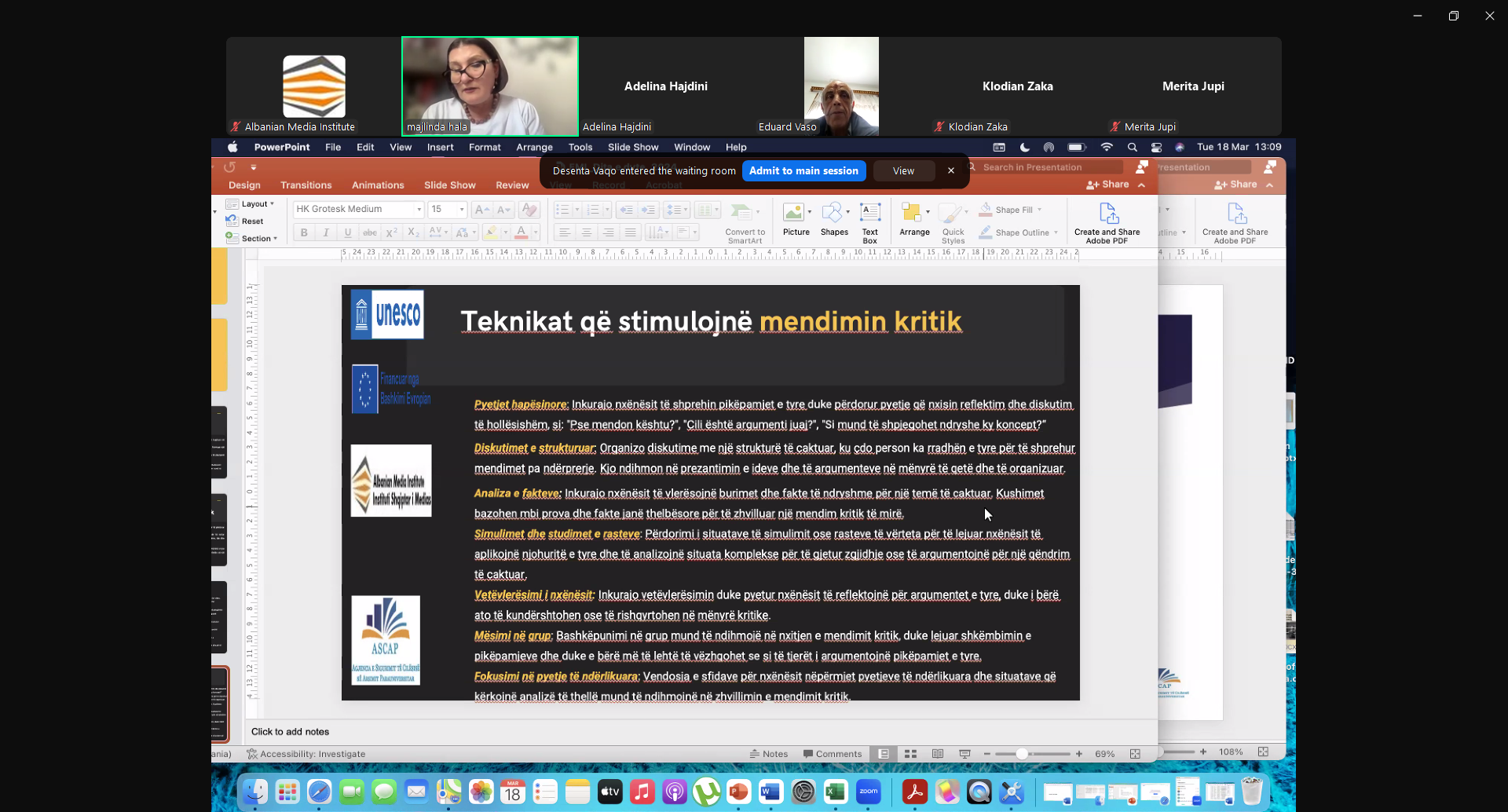Screen dimensions: 1508x812
Task: Toggle Bold formatting in the ribbon
Action: click(304, 232)
